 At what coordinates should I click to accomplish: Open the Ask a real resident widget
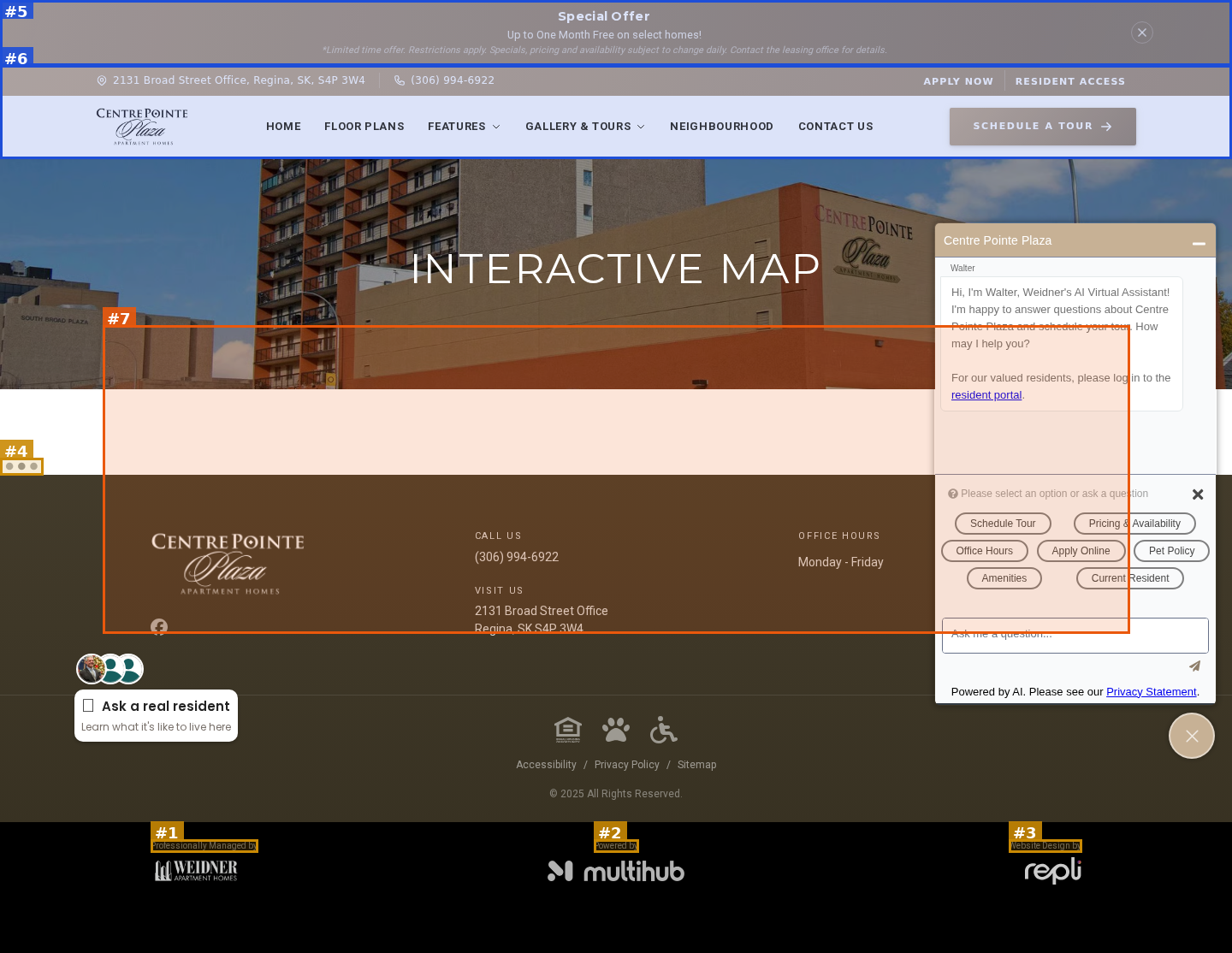tap(156, 715)
